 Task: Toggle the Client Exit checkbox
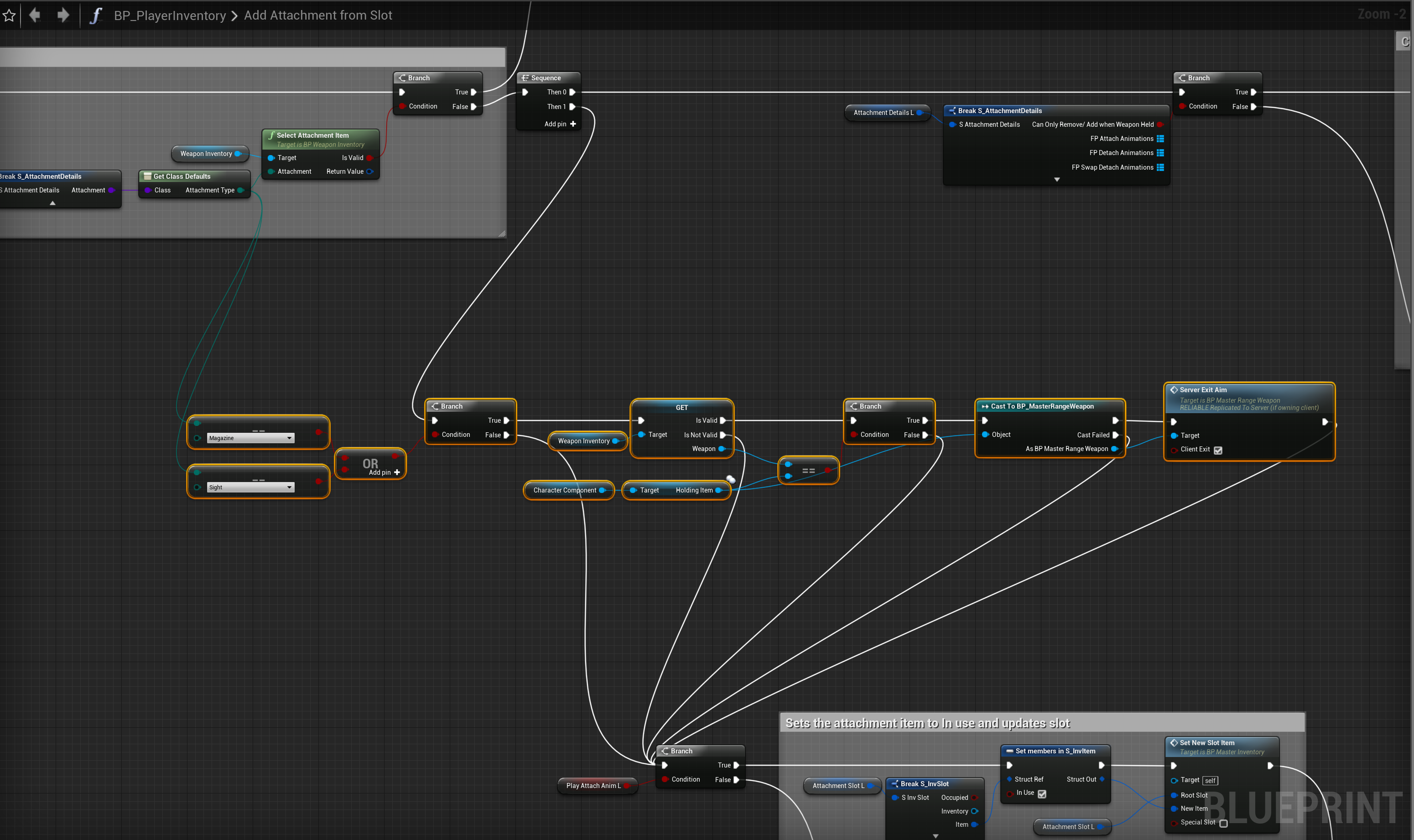(x=1217, y=451)
